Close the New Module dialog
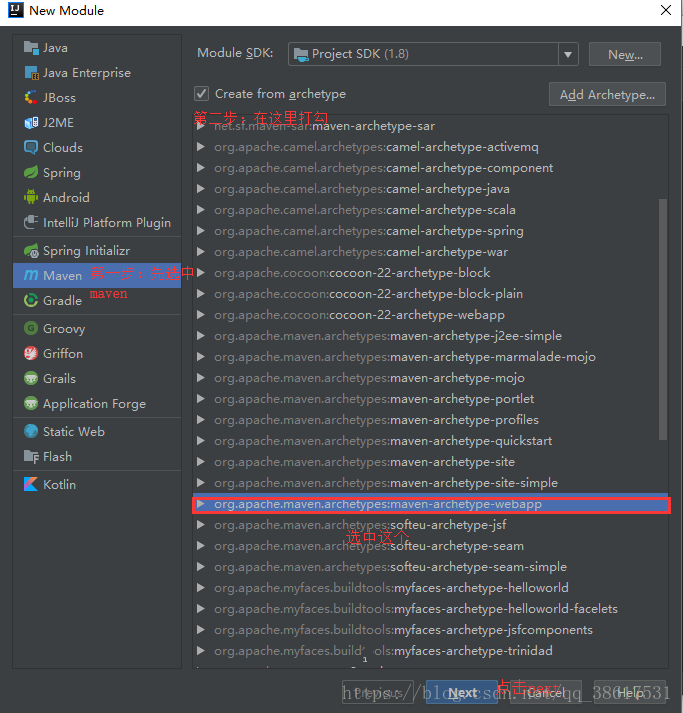Screen dimensions: 683x713 pyautogui.click(x=666, y=10)
